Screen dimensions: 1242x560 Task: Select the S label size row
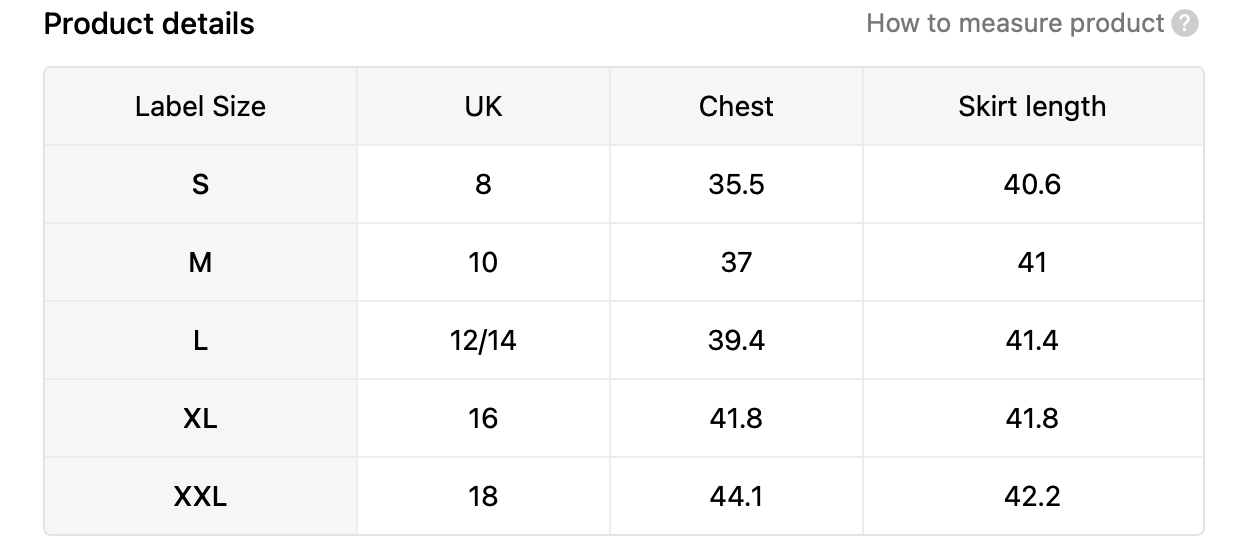[624, 184]
